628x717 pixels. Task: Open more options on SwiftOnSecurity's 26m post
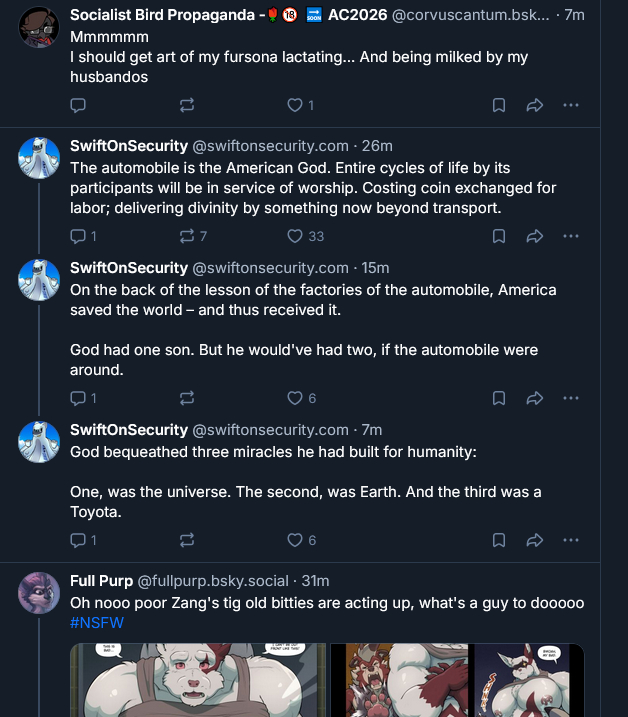[x=571, y=236]
